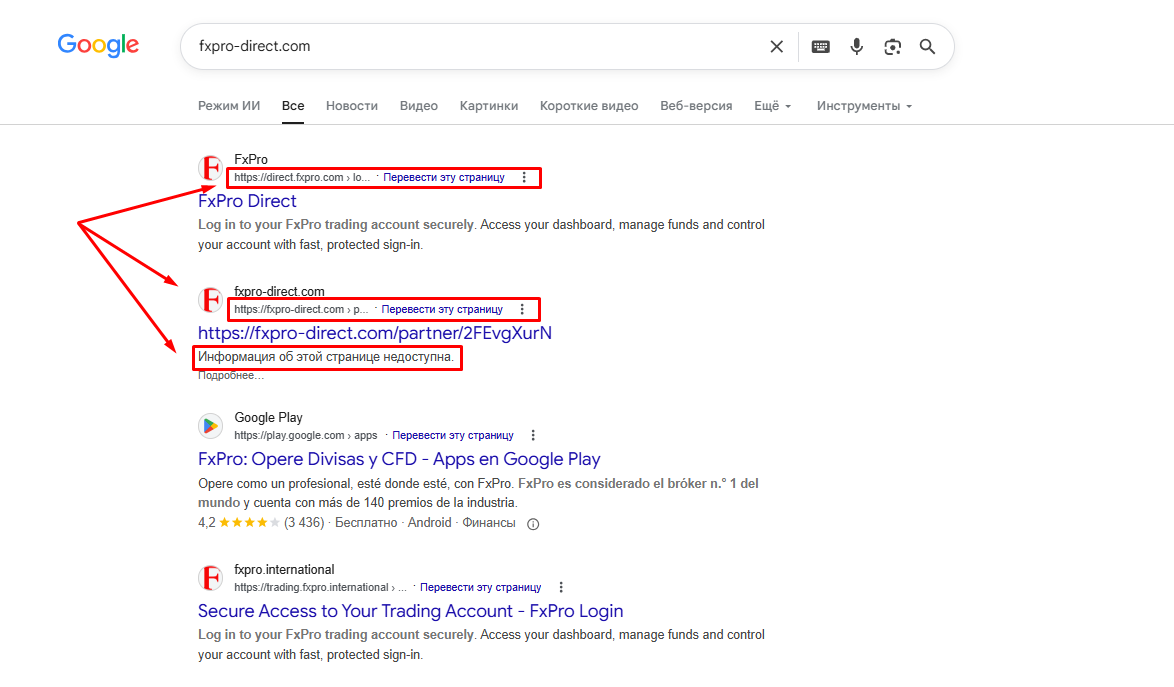The image size is (1174, 687).
Task: Click favicon of fxpro-direct.com result
Action: pos(210,300)
